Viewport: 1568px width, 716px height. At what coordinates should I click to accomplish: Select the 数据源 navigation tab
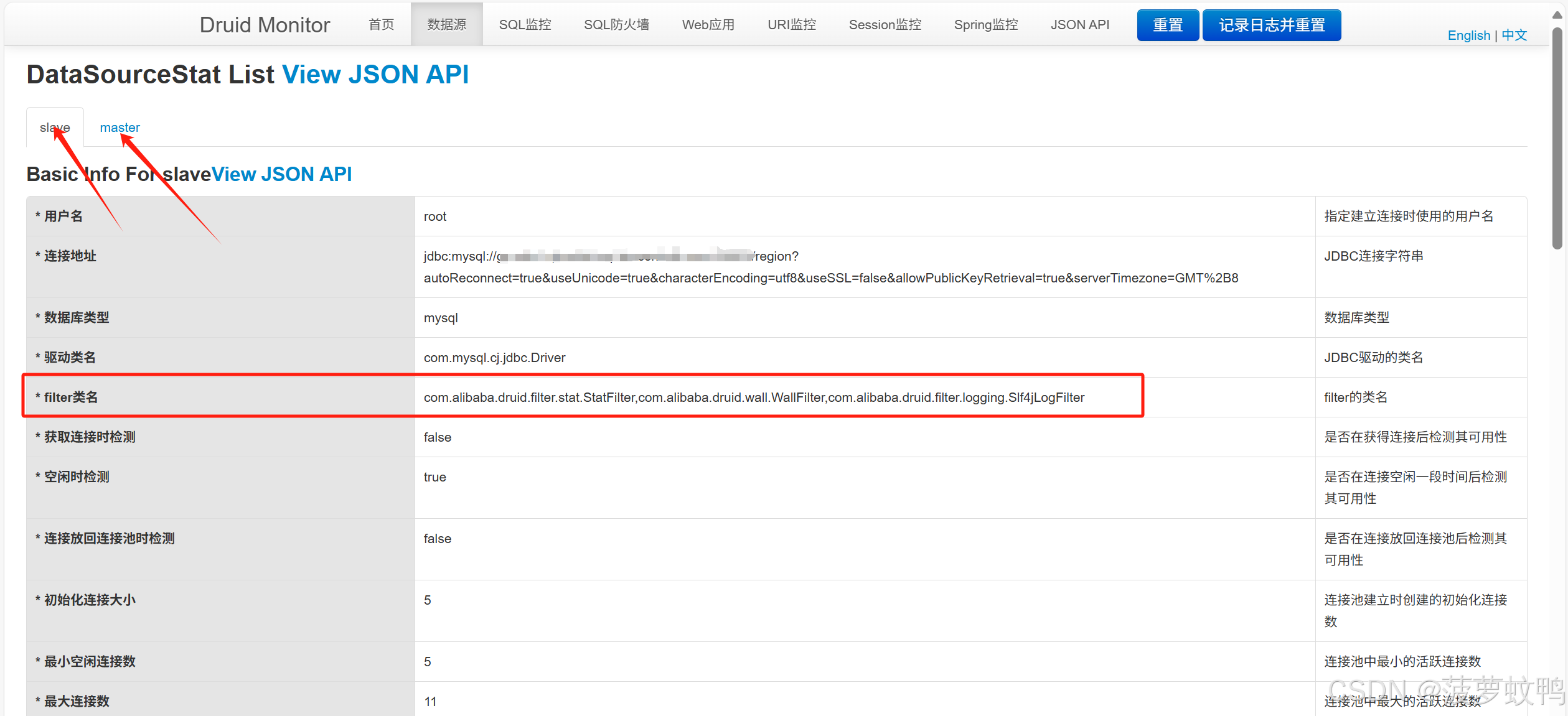[x=446, y=25]
